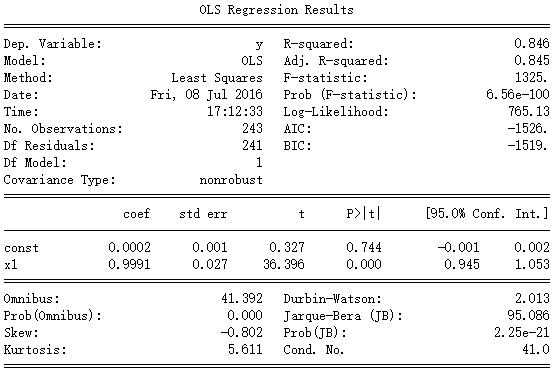Screen dimensions: 560x376
Task: Click the BIC label
Action: (x=298, y=146)
